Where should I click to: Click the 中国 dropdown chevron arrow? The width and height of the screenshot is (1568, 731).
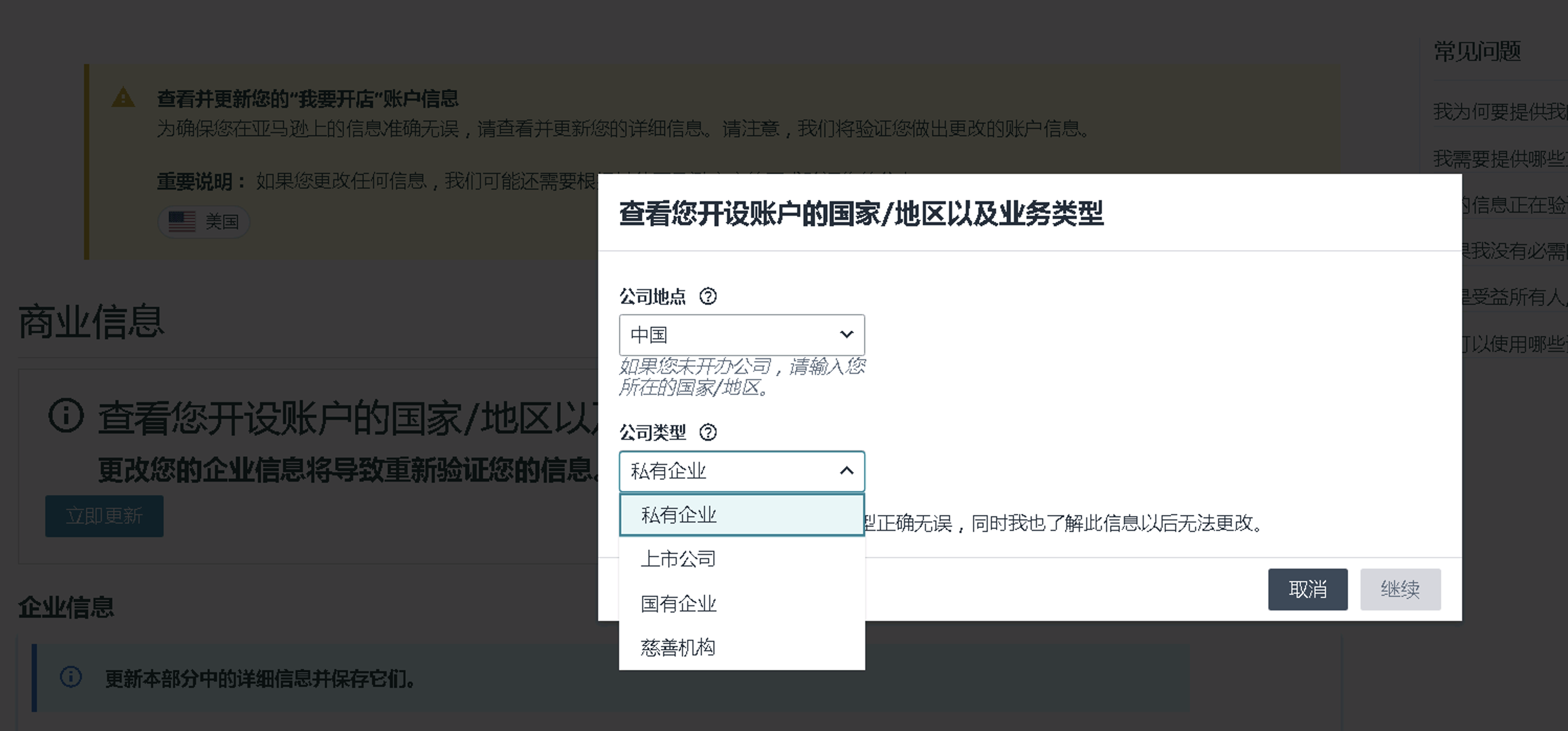pos(846,334)
